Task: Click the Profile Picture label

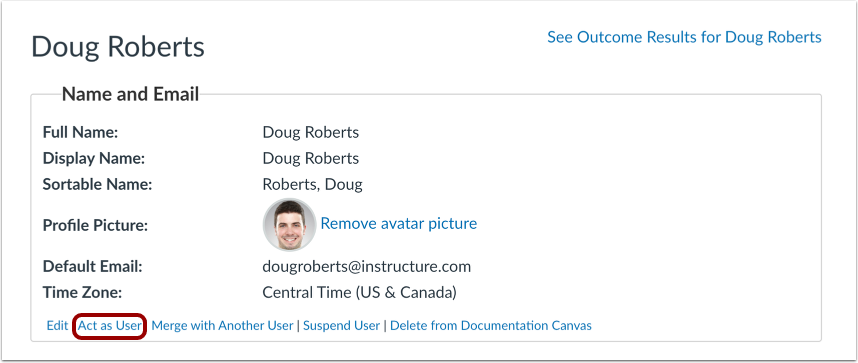Action: [x=95, y=225]
